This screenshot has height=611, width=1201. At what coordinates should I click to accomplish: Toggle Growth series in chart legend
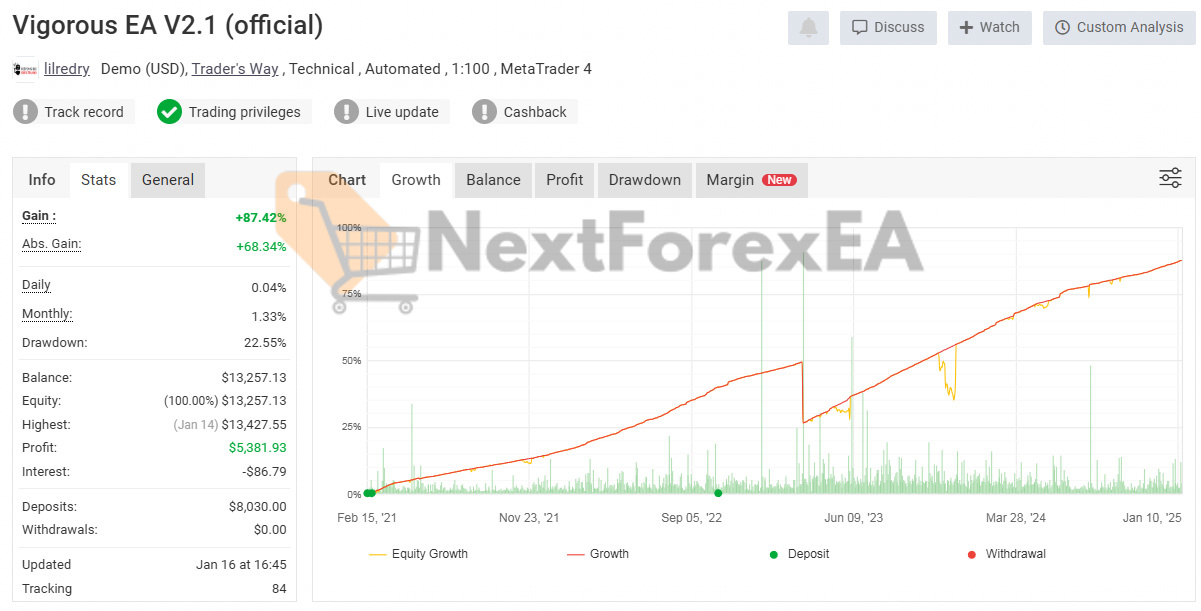pyautogui.click(x=598, y=554)
